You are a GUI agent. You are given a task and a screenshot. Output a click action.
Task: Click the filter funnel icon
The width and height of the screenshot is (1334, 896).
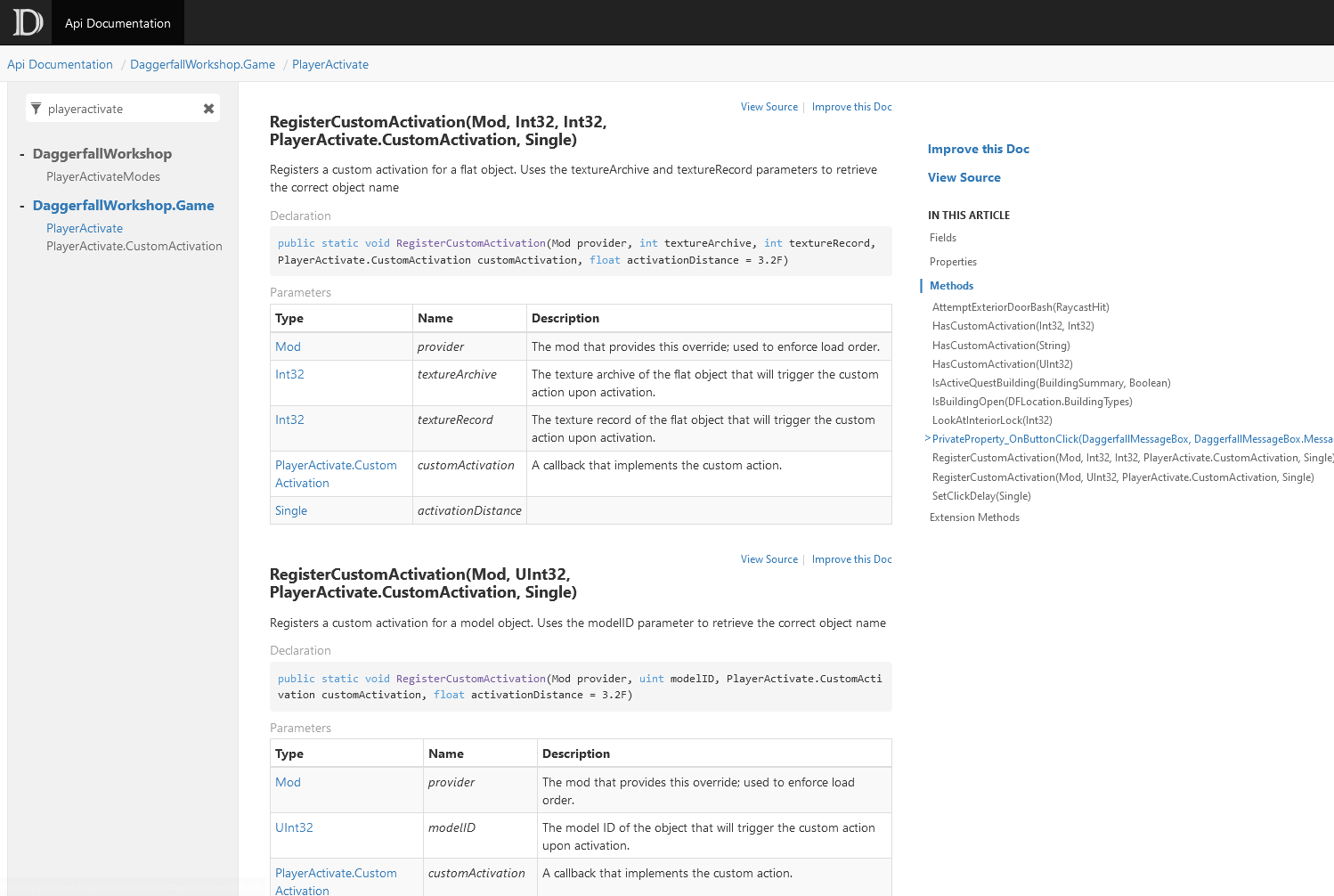36,109
